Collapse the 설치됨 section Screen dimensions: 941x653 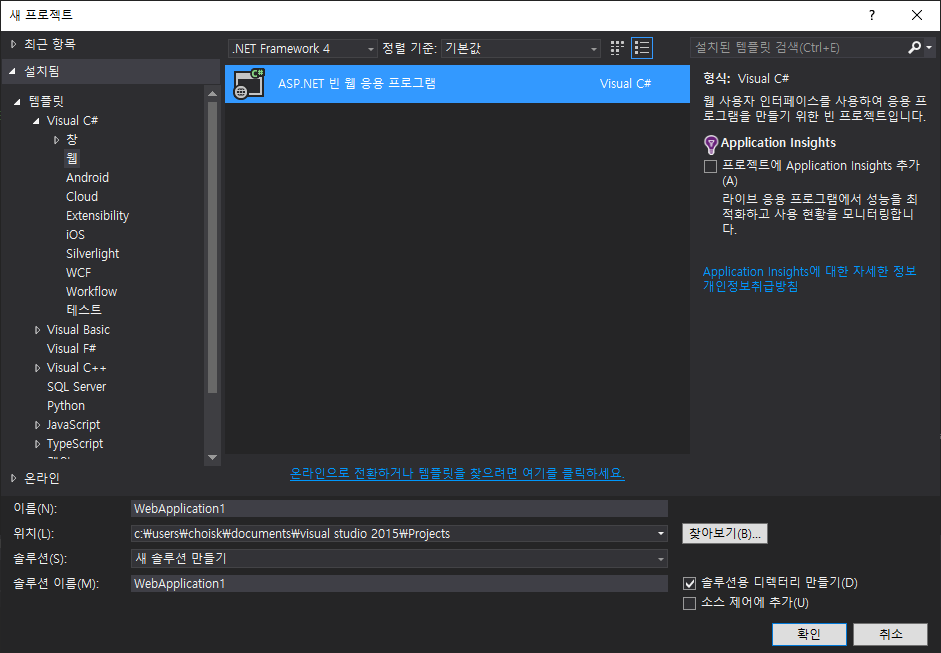(13, 71)
